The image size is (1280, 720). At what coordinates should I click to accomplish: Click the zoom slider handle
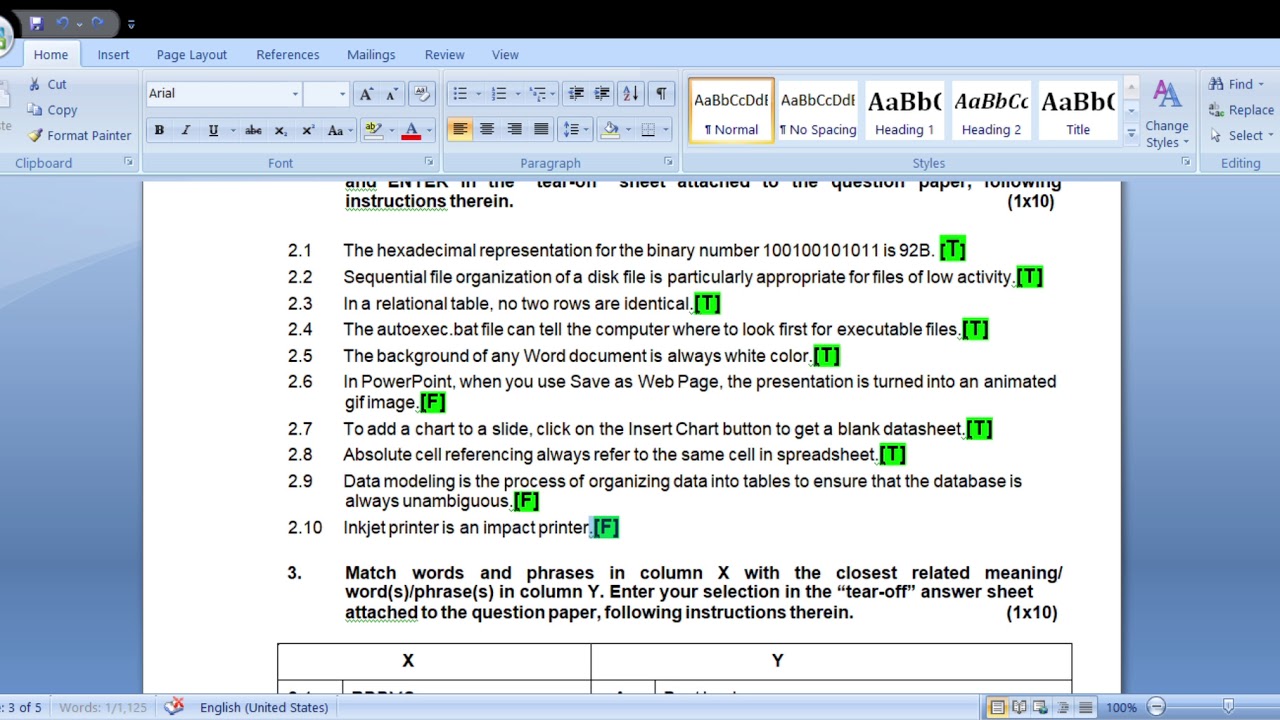[x=1228, y=707]
